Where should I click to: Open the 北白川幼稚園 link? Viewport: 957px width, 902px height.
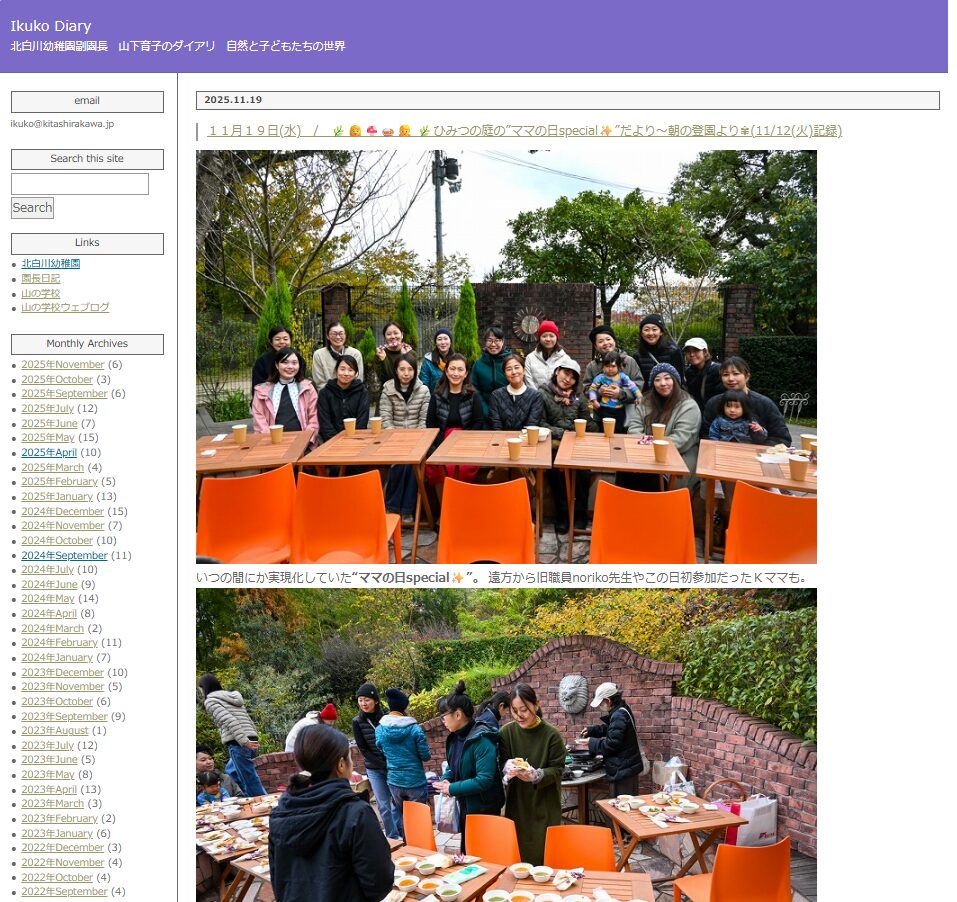point(50,264)
